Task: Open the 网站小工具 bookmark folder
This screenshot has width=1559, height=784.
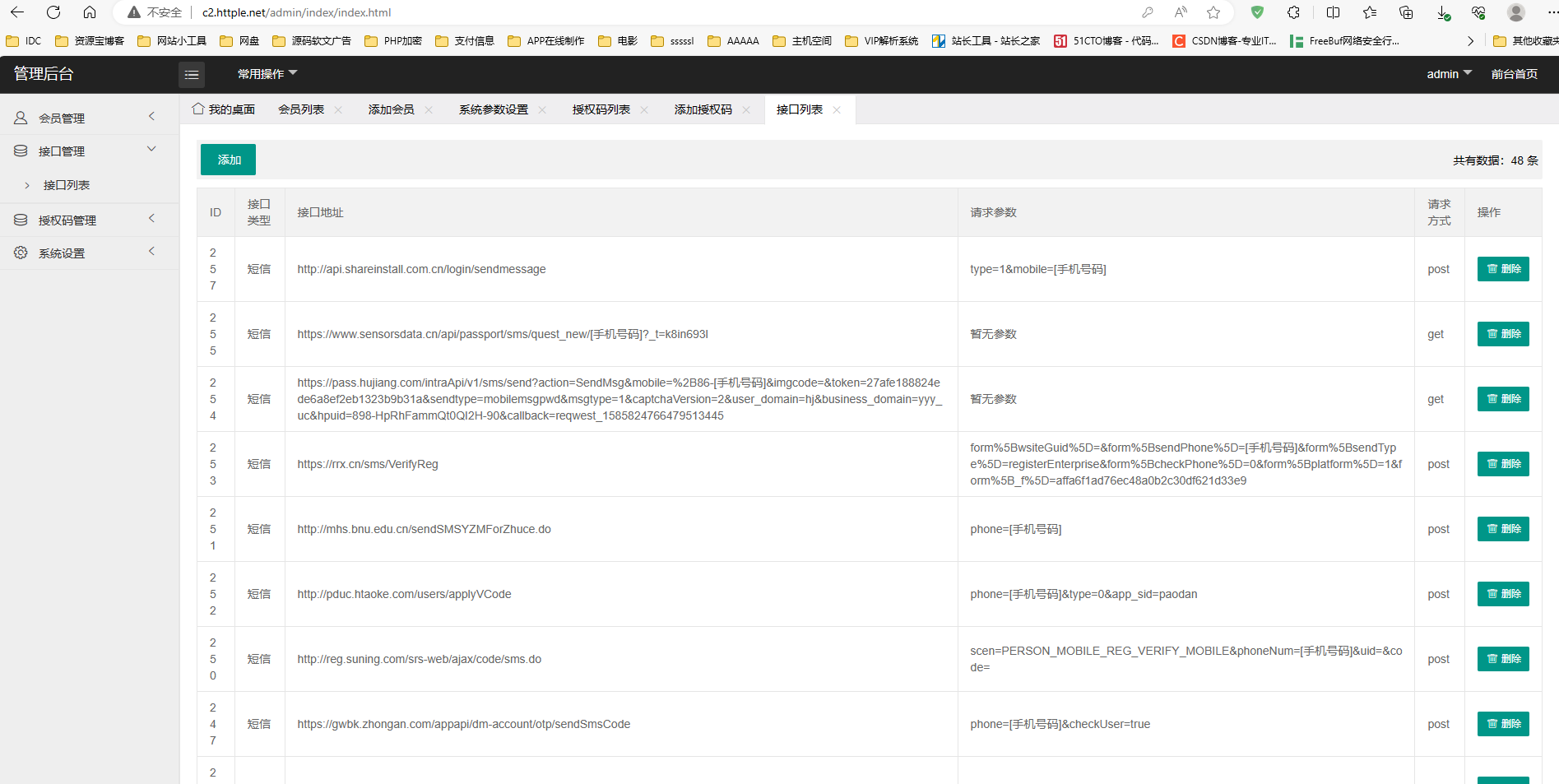Action: click(172, 41)
